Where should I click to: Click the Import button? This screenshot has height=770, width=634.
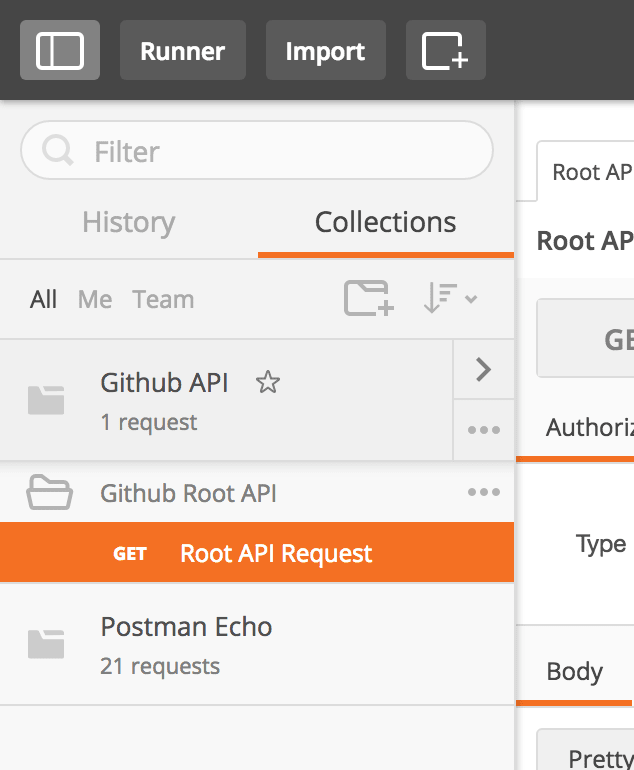tap(326, 50)
